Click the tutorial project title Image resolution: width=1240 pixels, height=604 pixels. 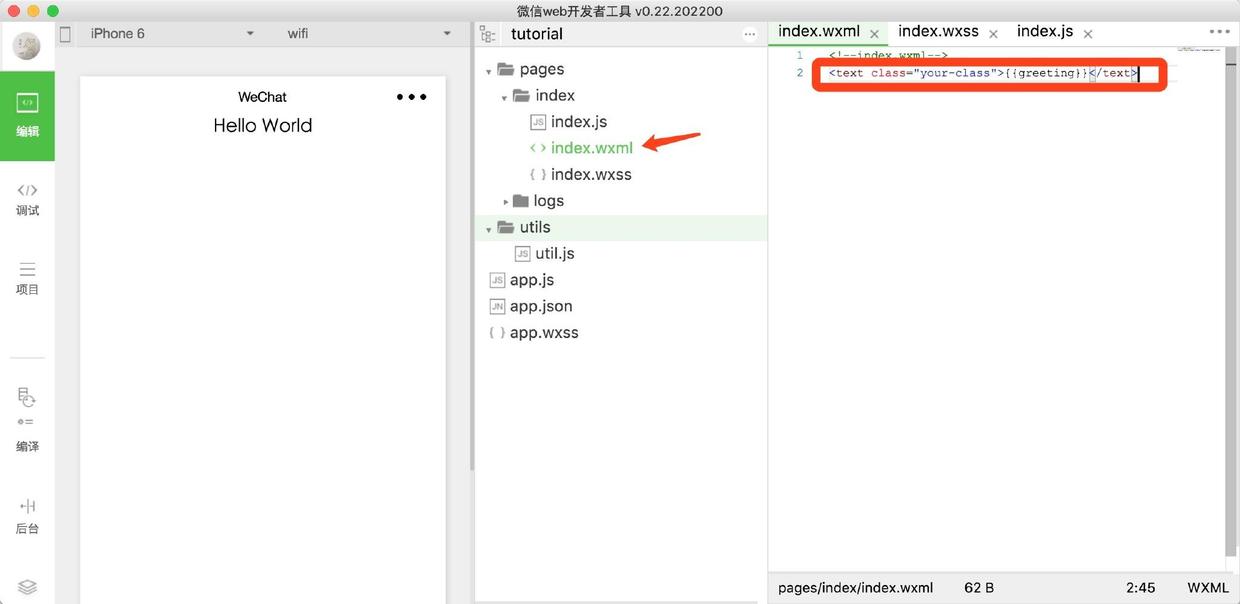[x=537, y=34]
